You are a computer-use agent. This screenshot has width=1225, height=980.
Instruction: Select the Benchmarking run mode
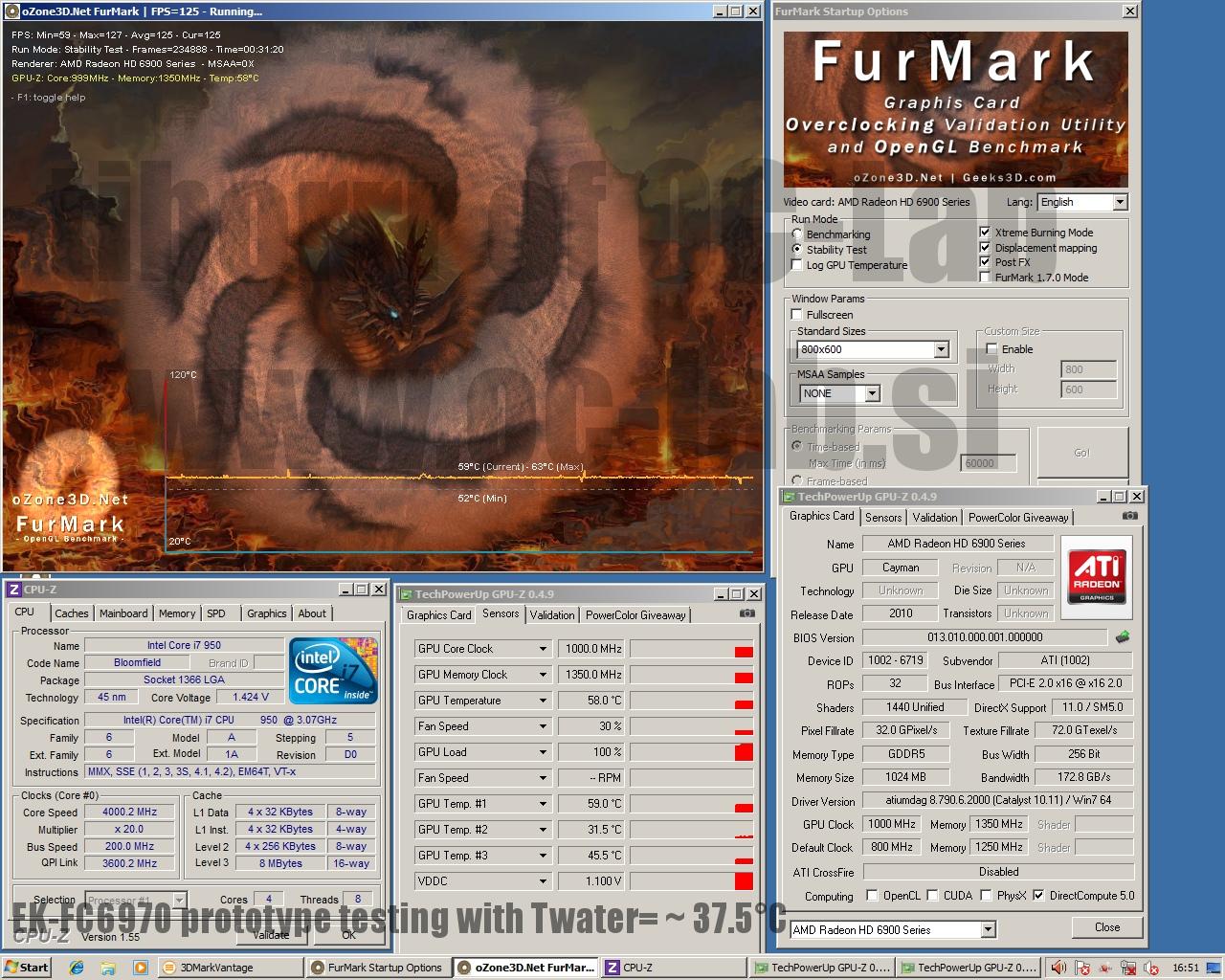tap(797, 234)
